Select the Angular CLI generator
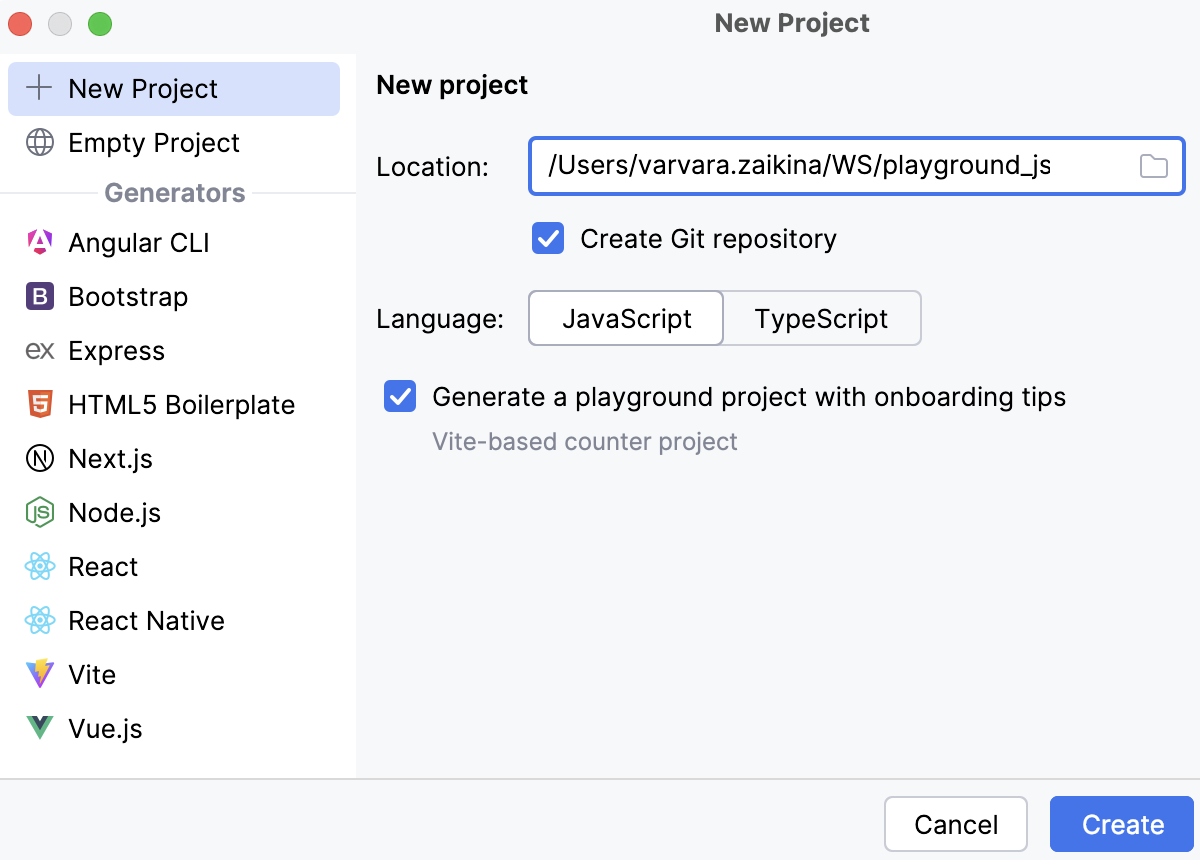This screenshot has width=1200, height=860. point(138,242)
